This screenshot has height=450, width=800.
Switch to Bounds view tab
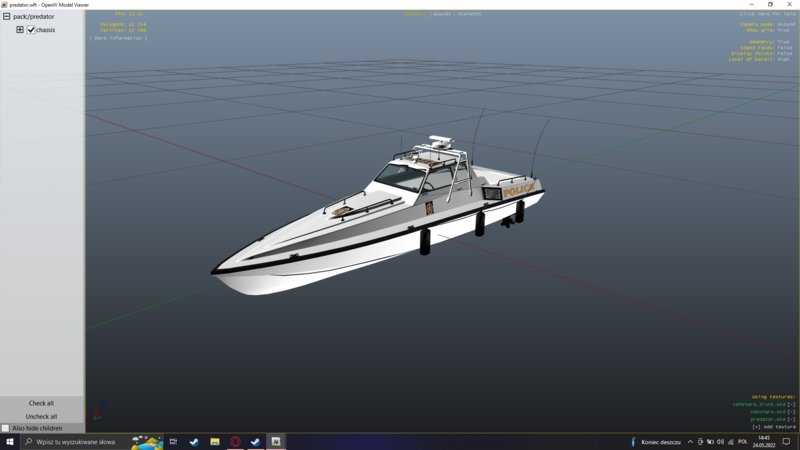[442, 14]
